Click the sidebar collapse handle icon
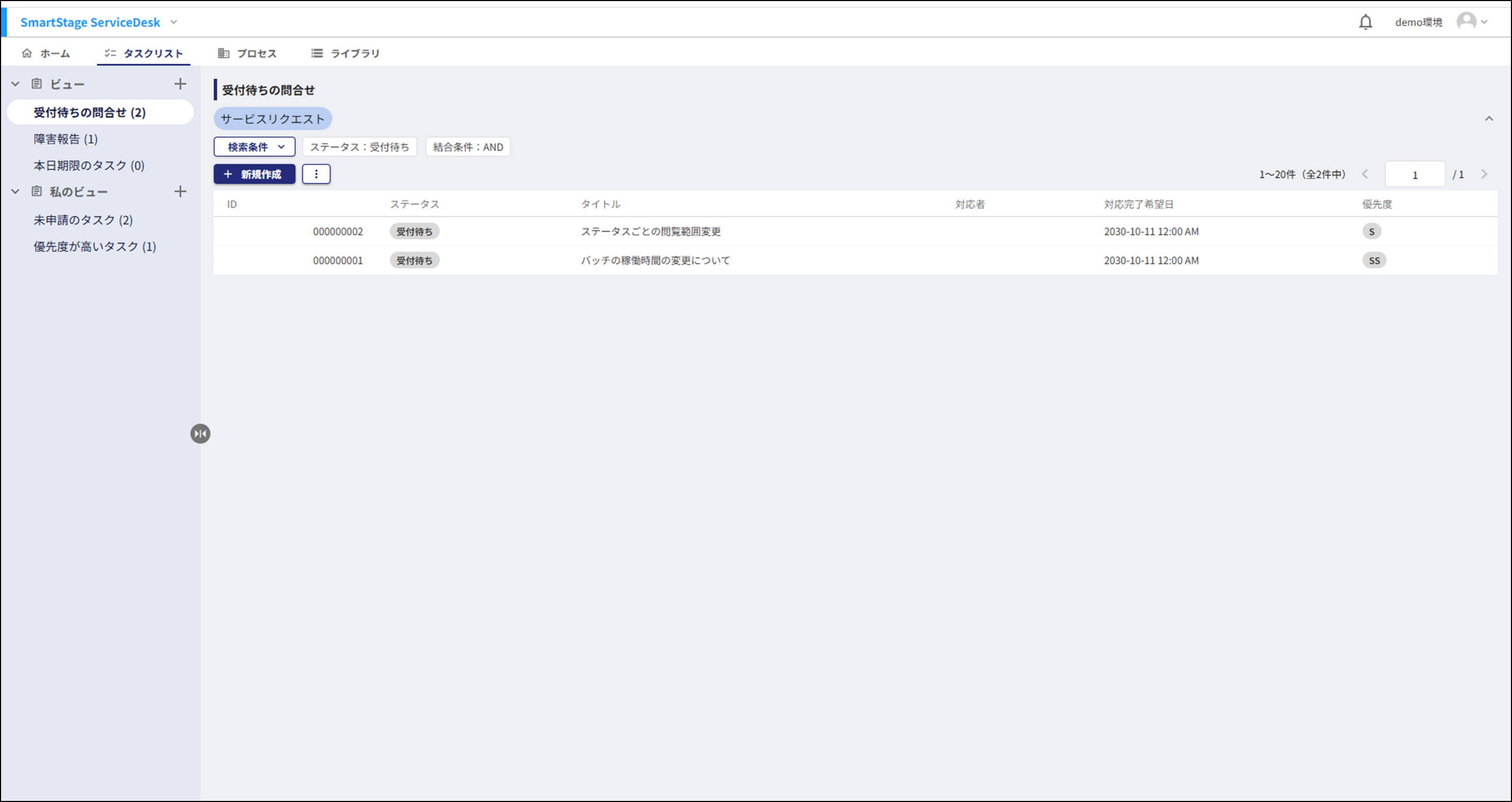The image size is (1512, 802). [200, 434]
